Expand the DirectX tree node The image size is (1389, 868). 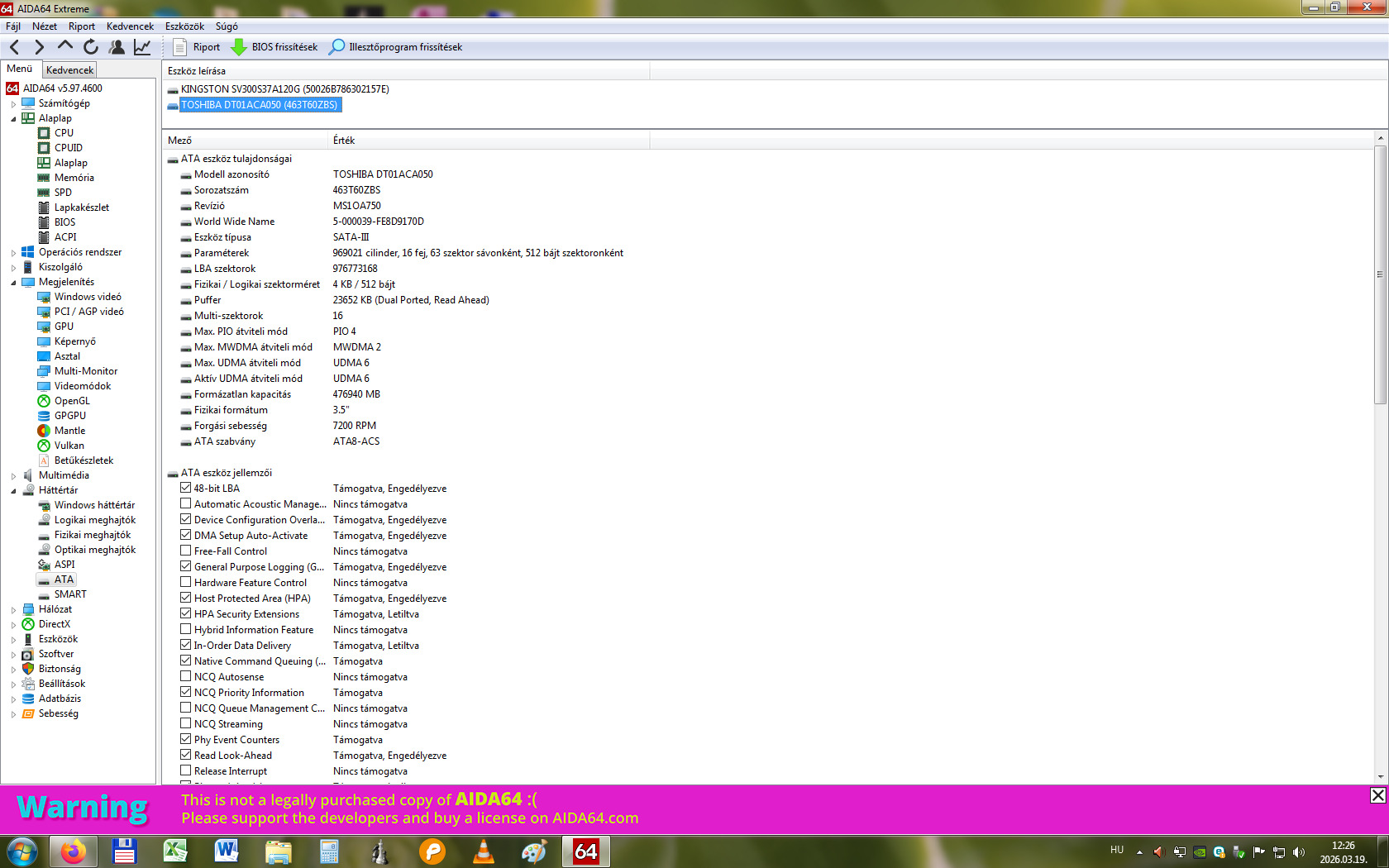(x=13, y=625)
